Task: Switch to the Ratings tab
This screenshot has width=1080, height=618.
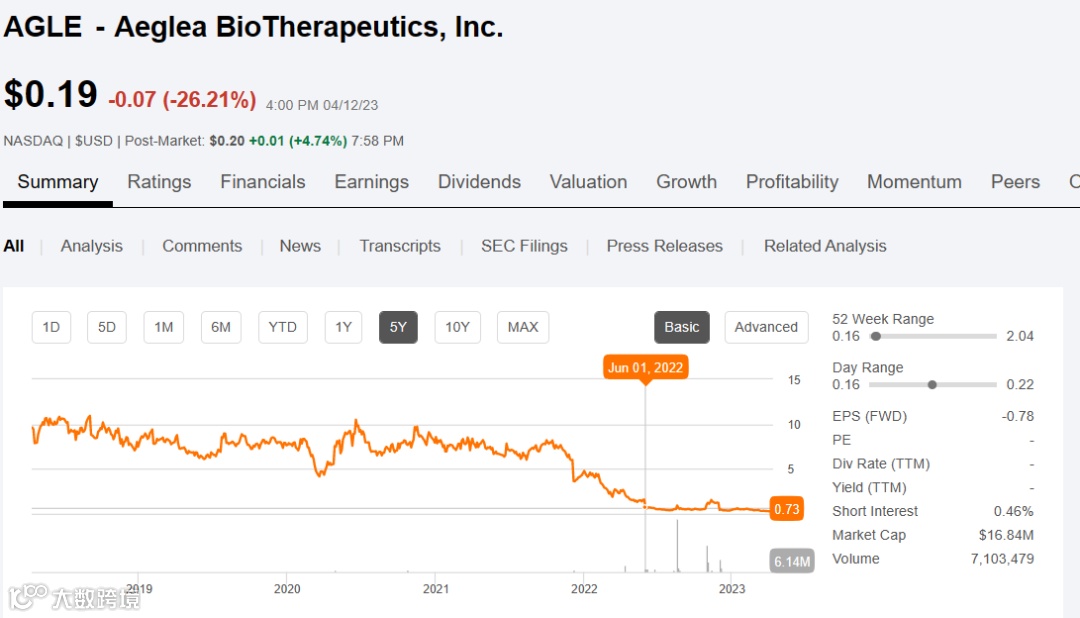Action: coord(159,182)
